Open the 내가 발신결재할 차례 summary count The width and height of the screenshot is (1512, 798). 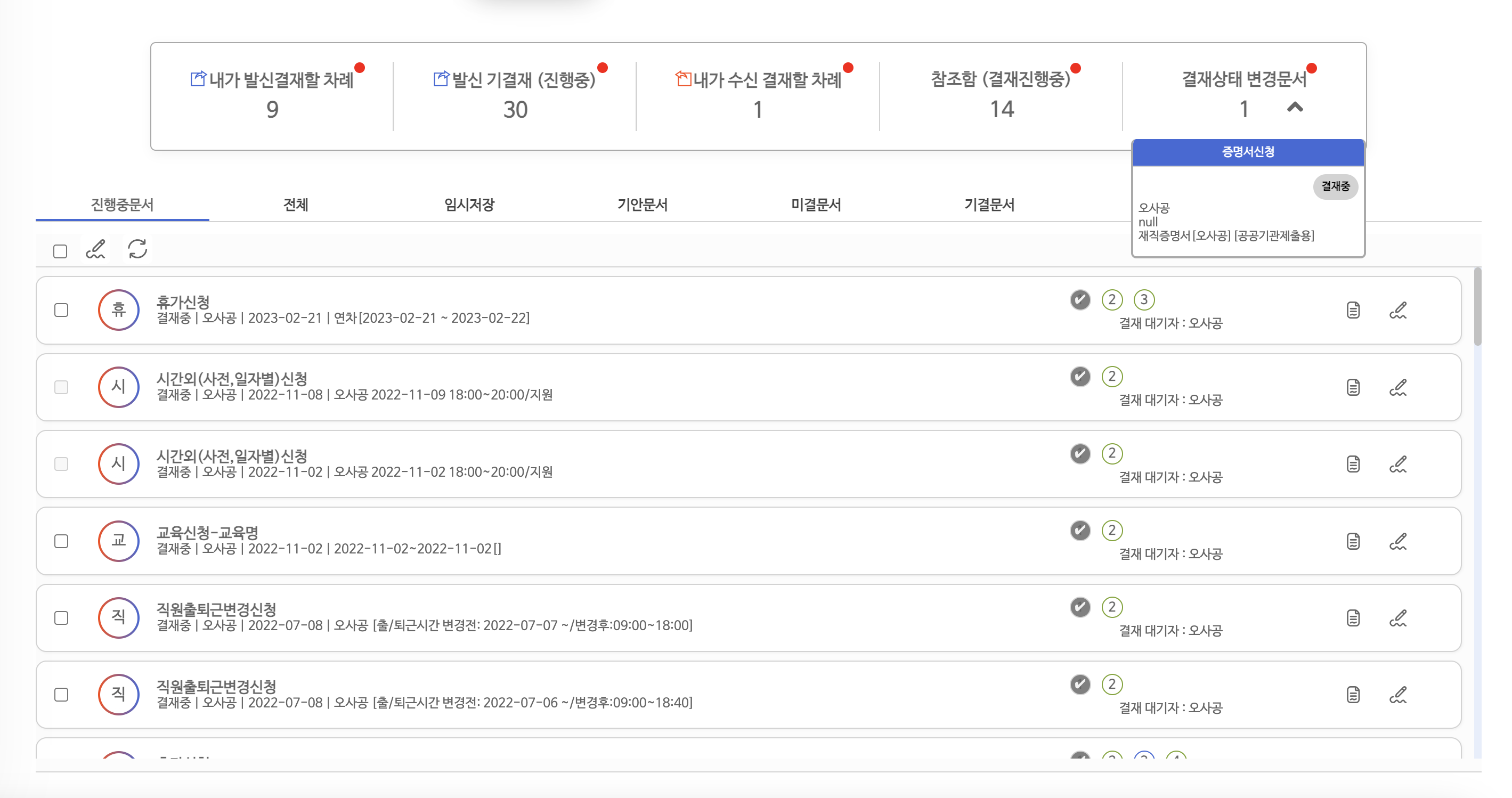point(272,110)
